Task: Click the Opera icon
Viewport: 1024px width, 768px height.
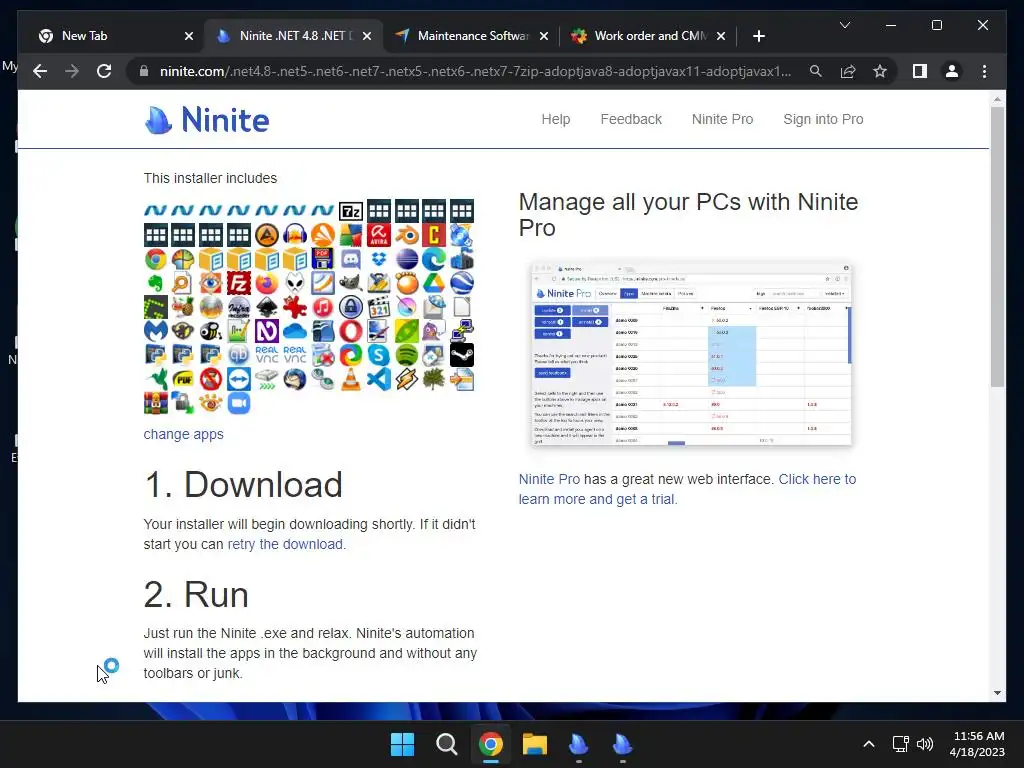Action: click(351, 331)
